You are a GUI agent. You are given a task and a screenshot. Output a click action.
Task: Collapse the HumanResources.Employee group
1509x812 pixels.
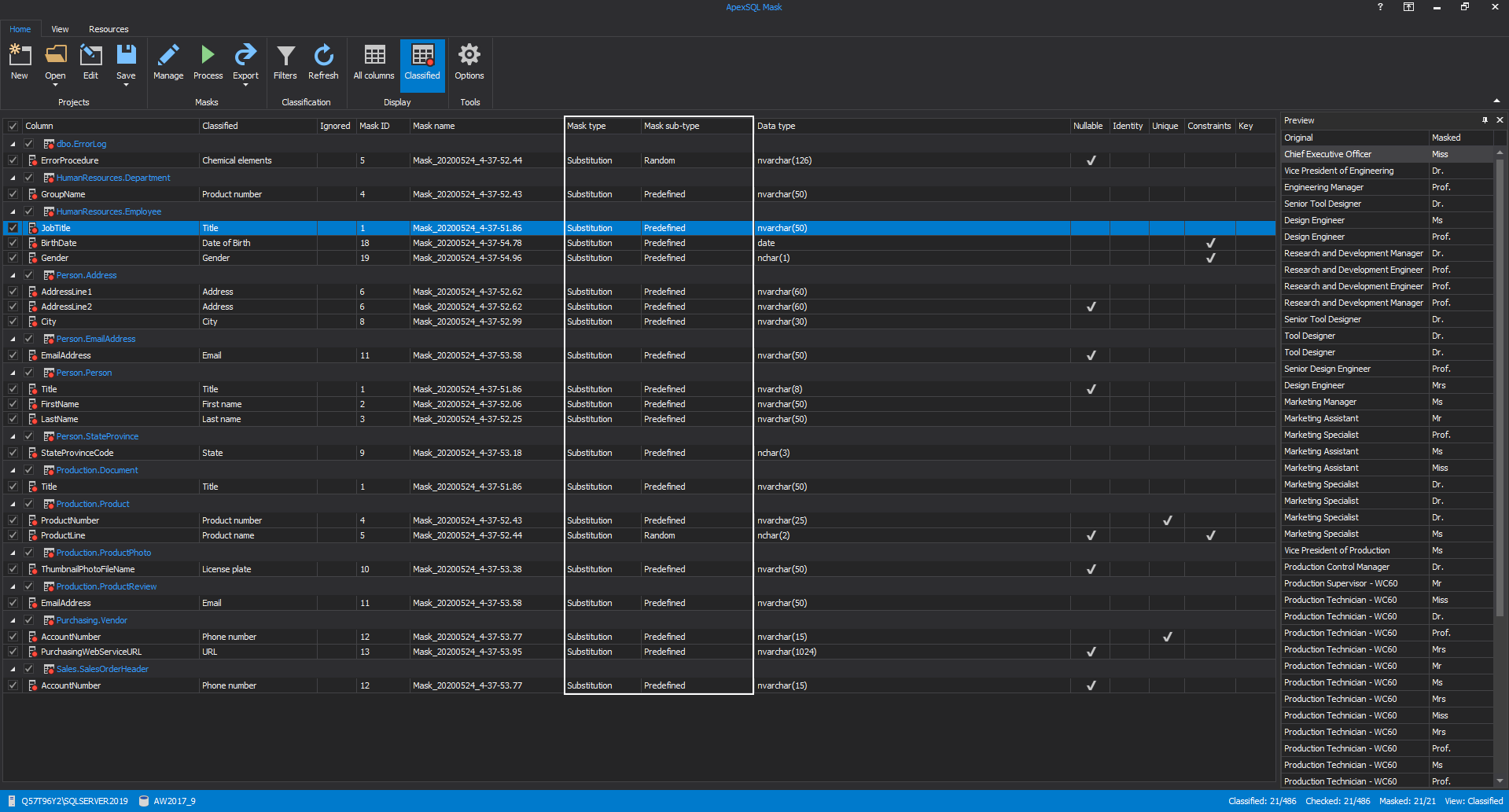point(13,211)
